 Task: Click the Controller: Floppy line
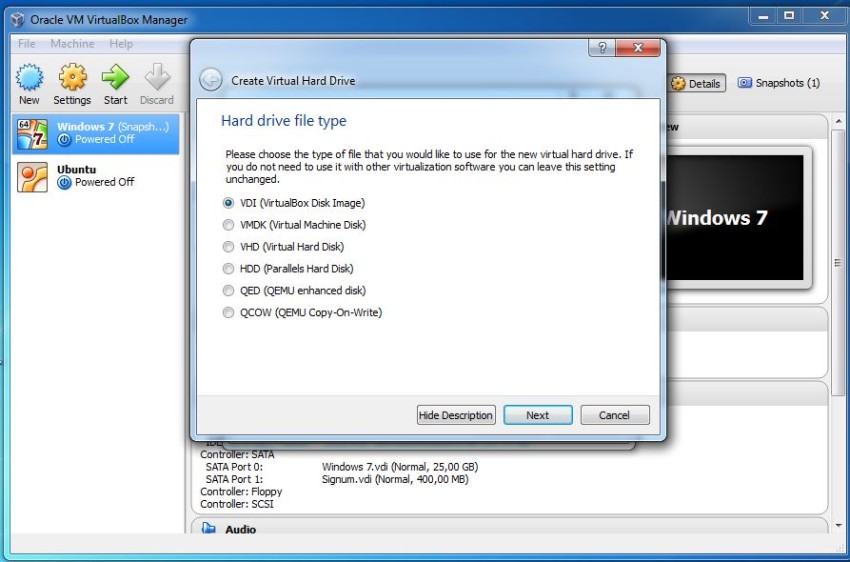(x=241, y=492)
